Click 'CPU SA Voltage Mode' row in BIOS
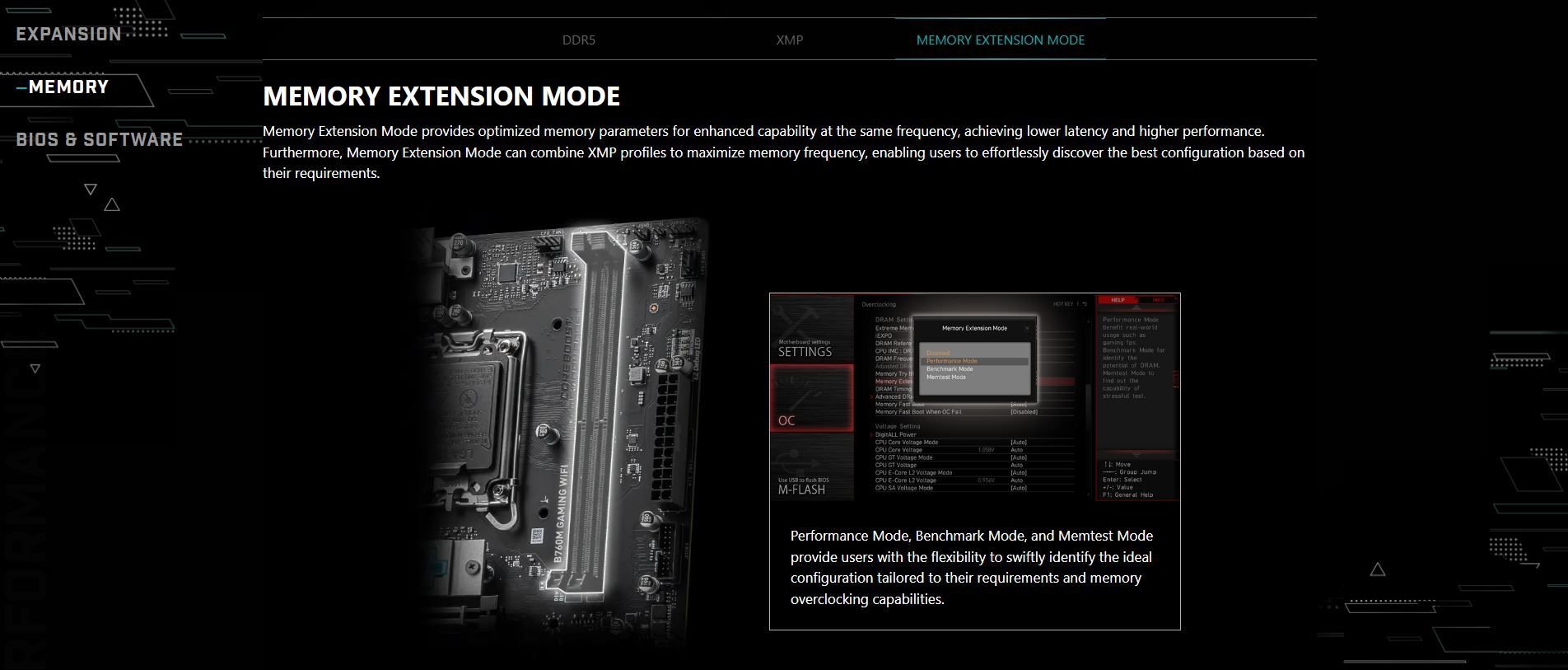 974,488
